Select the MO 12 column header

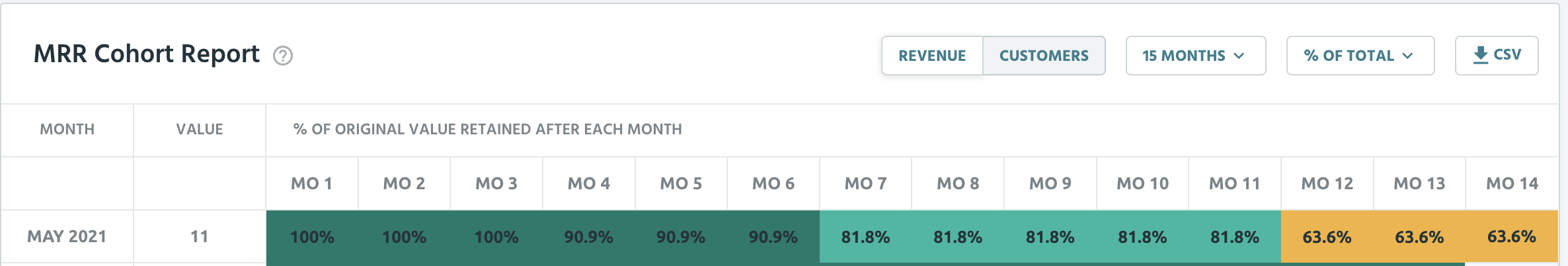point(1327,183)
